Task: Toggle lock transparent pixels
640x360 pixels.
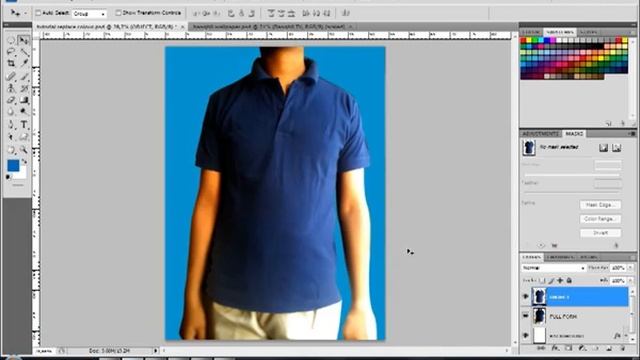Action: tap(542, 280)
